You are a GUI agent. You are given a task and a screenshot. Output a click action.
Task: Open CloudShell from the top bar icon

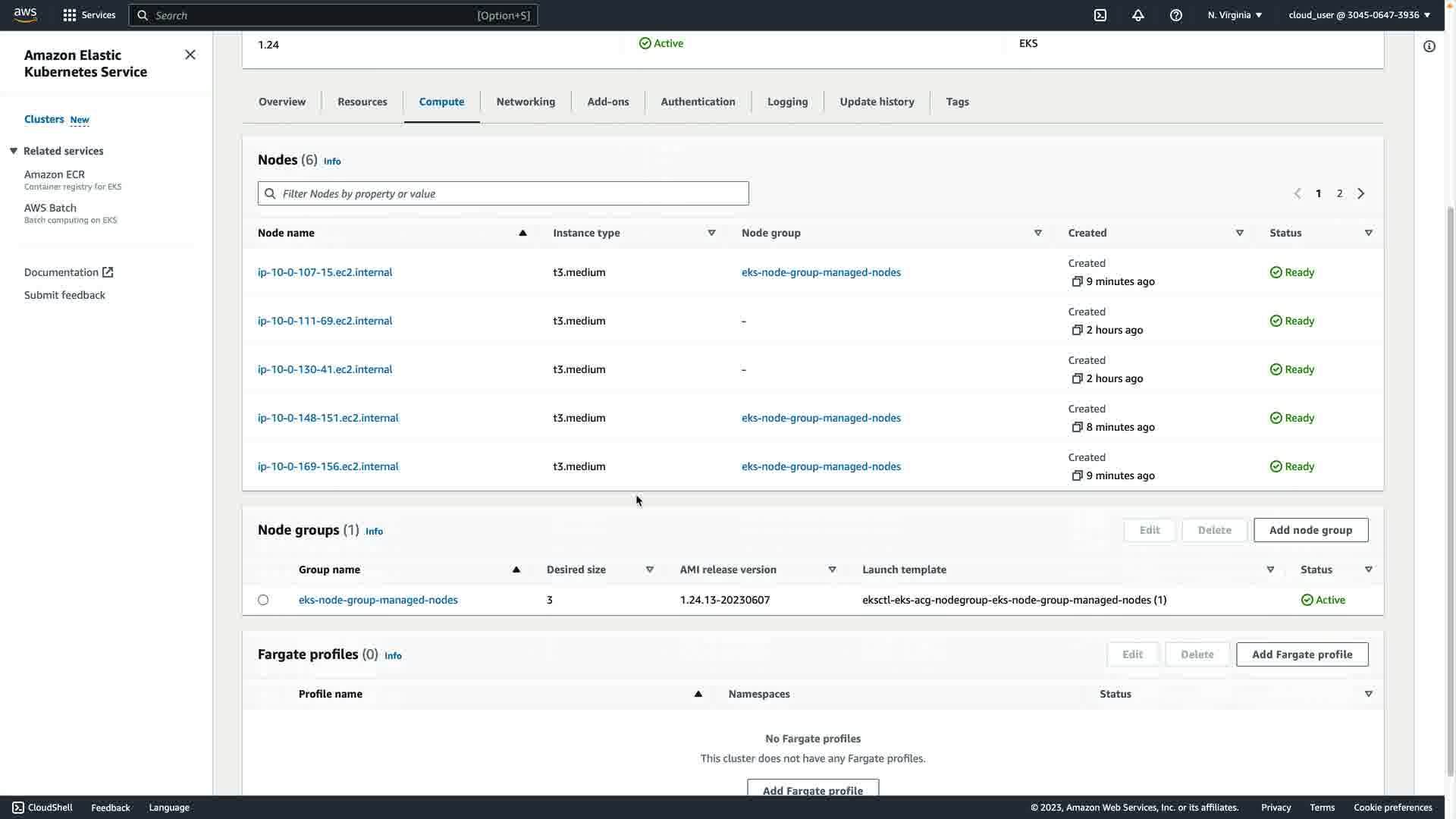pyautogui.click(x=1100, y=15)
